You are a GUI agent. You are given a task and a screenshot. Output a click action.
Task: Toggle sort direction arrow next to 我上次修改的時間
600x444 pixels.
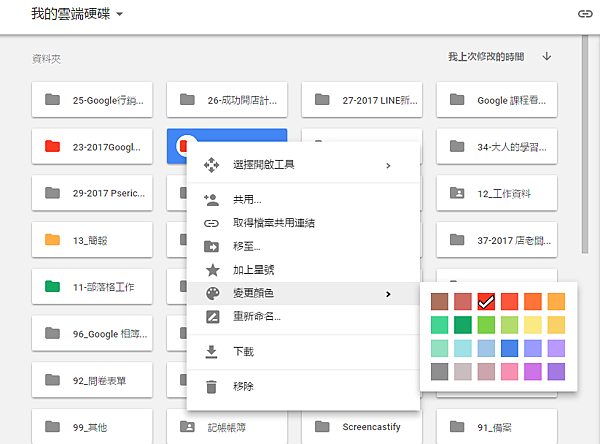pos(547,57)
